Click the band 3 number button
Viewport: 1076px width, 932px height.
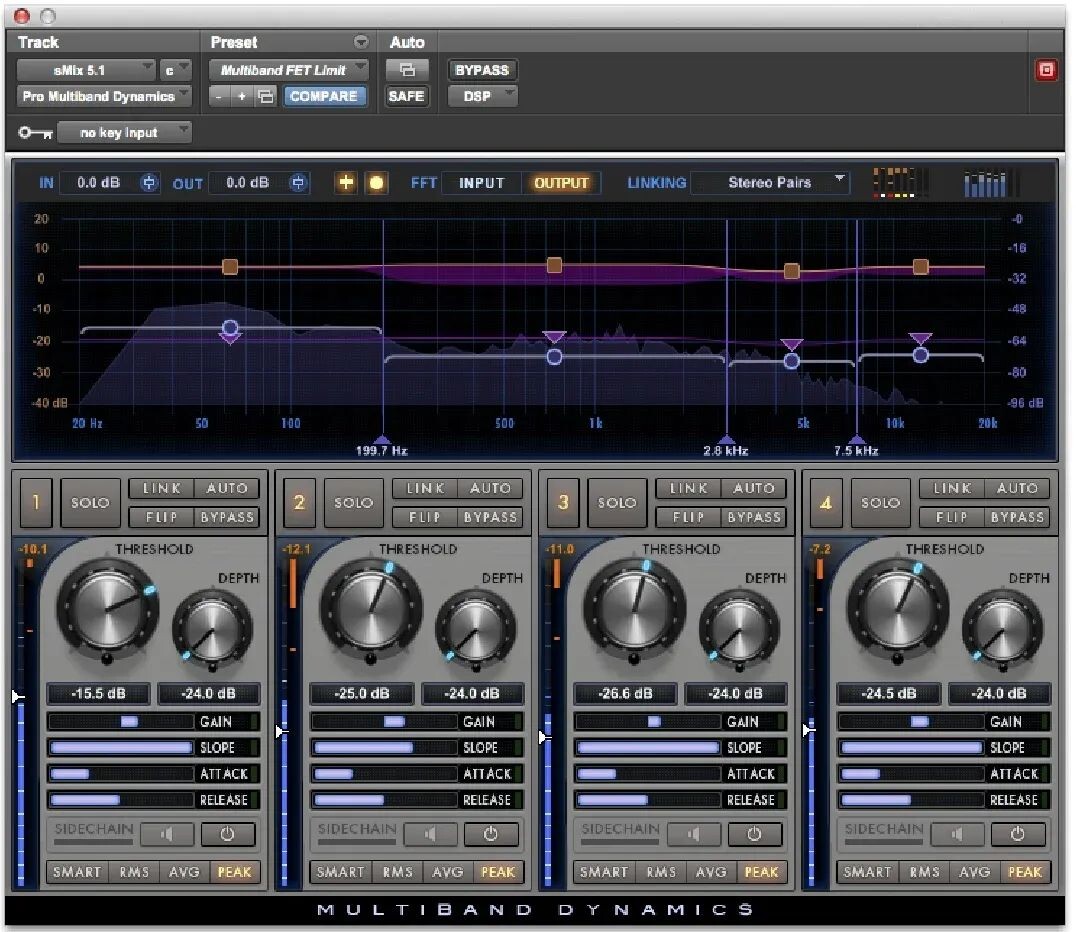563,503
